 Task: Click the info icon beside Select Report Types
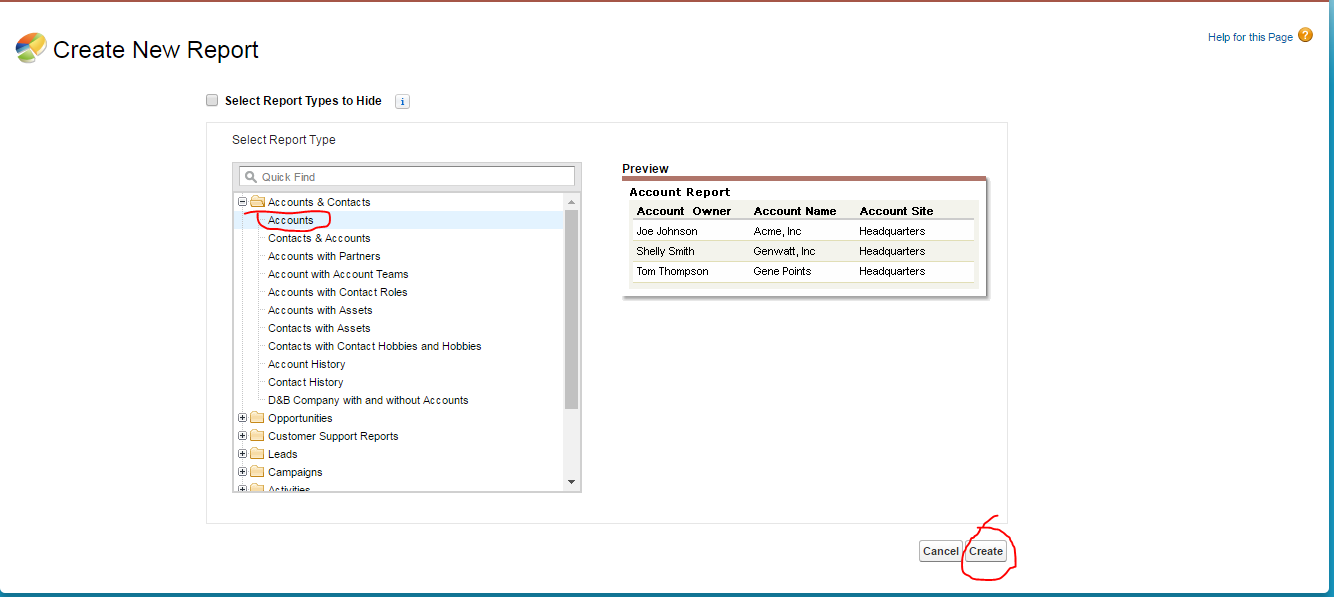coord(402,101)
